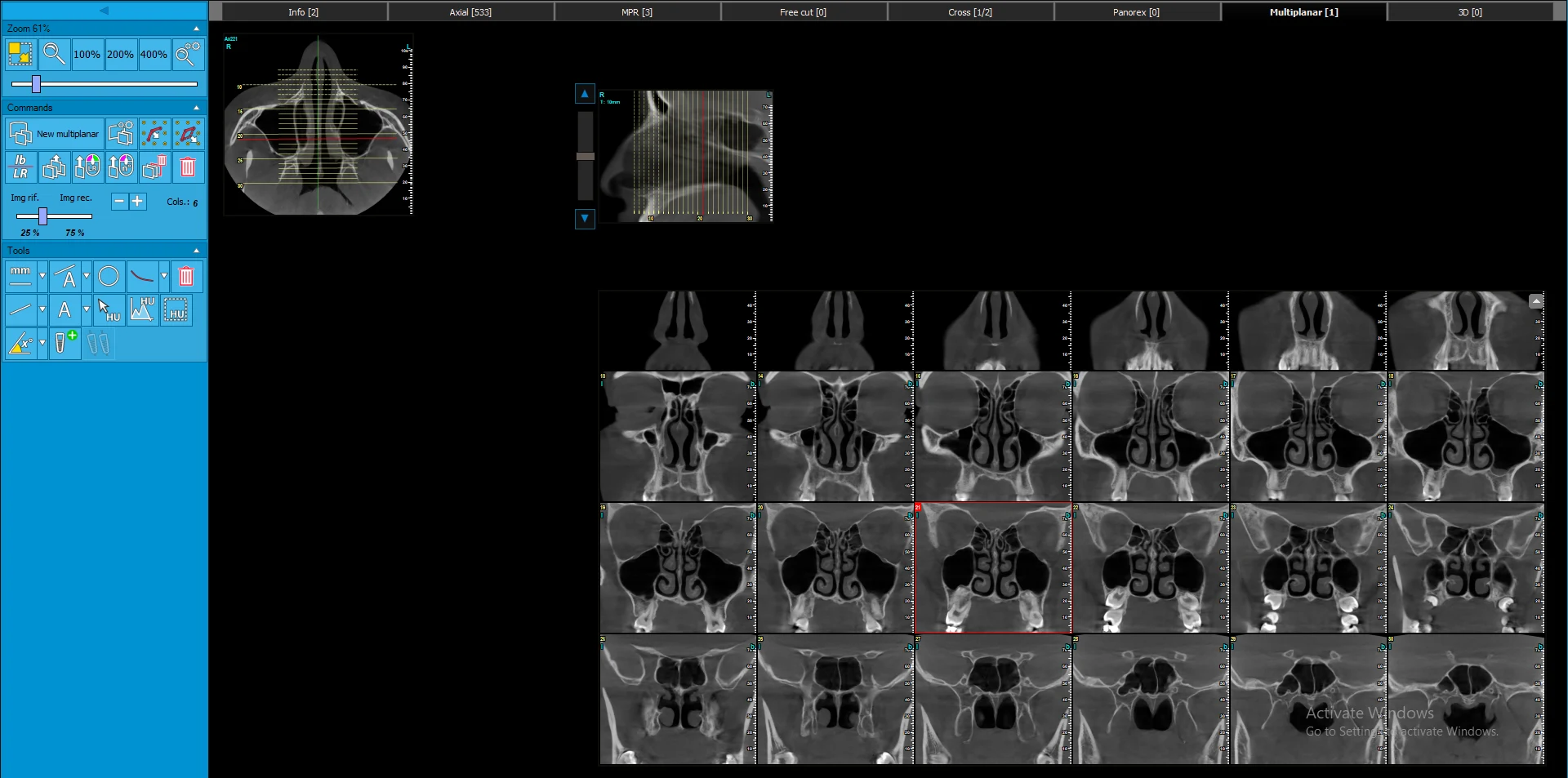The height and width of the screenshot is (778, 1568).
Task: Click the fit-to-window zoom icon
Action: 20,55
